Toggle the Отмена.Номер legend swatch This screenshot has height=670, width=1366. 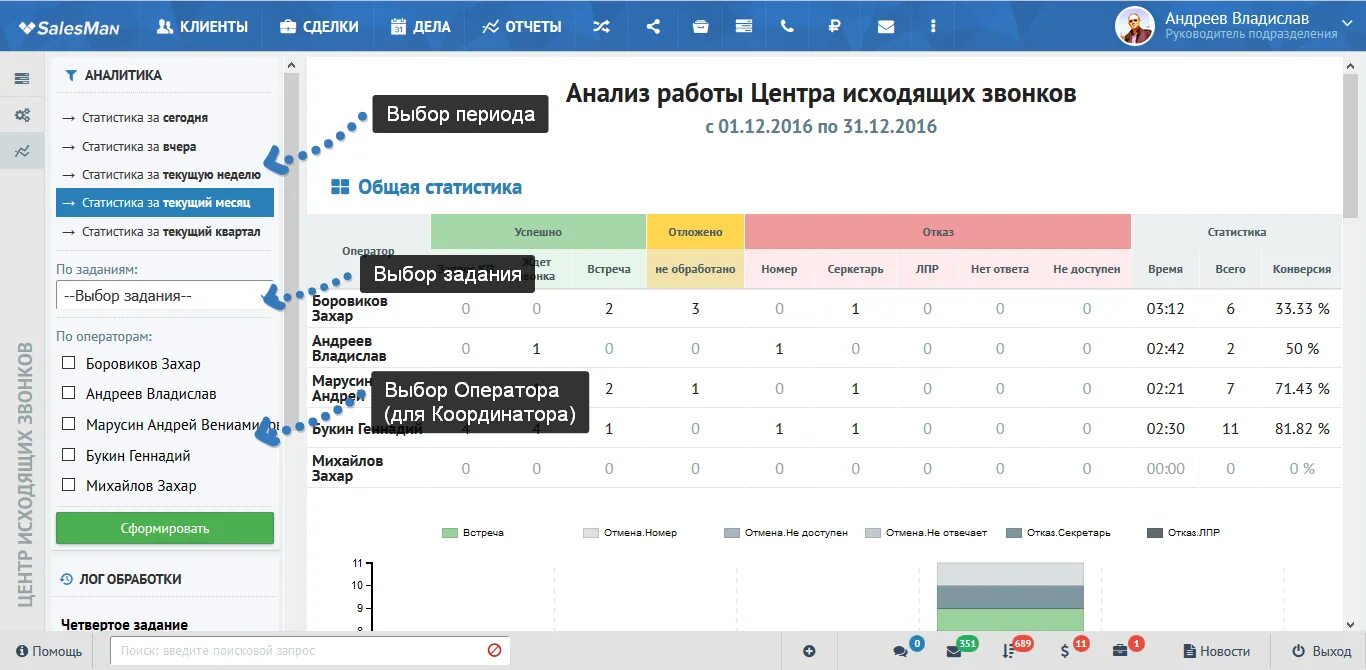pos(590,533)
